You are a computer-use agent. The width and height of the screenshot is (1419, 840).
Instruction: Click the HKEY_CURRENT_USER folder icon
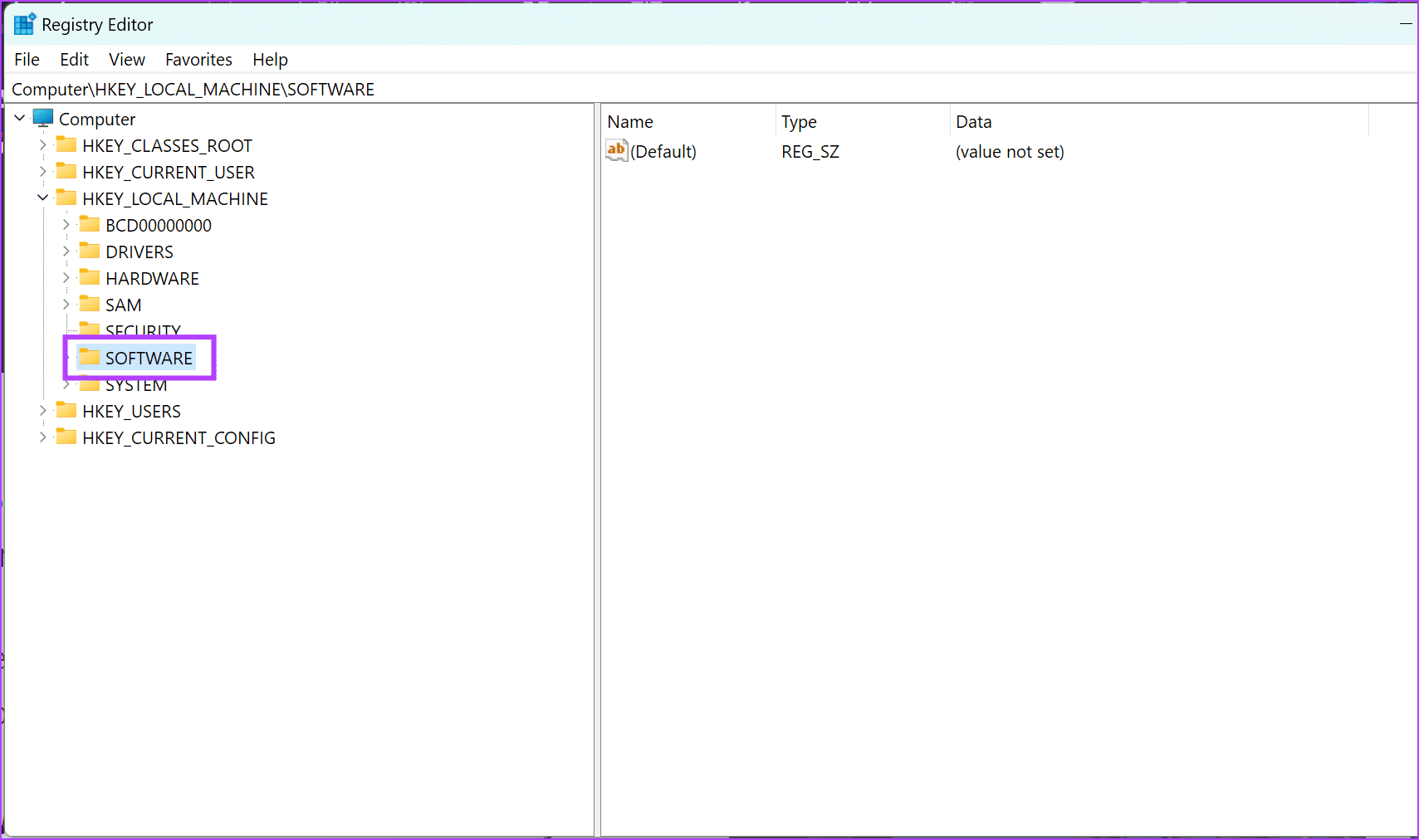pos(66,172)
